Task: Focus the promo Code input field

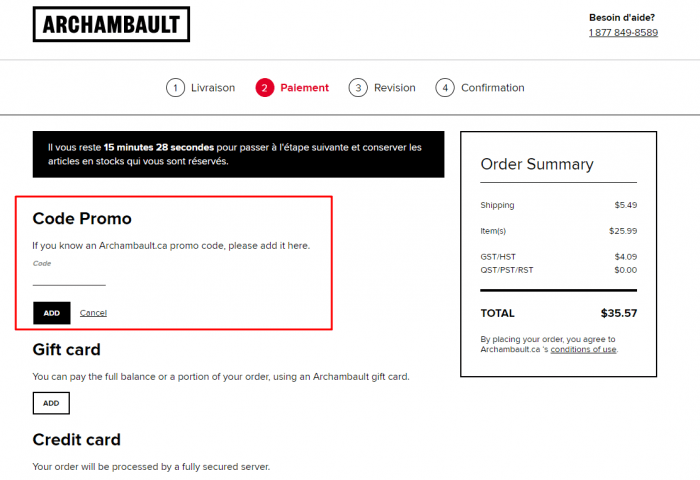Action: pos(69,278)
